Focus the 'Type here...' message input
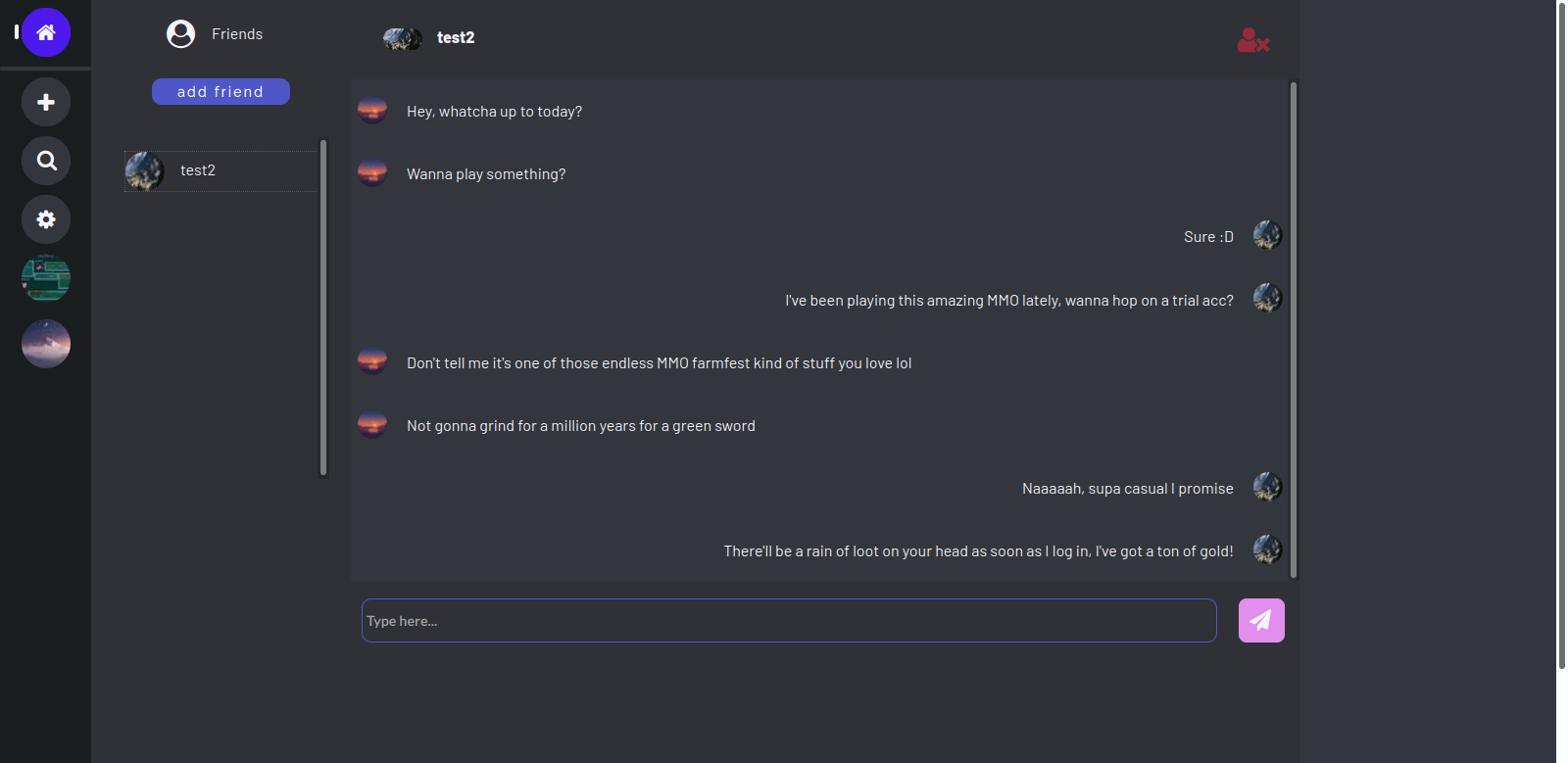 pos(789,620)
